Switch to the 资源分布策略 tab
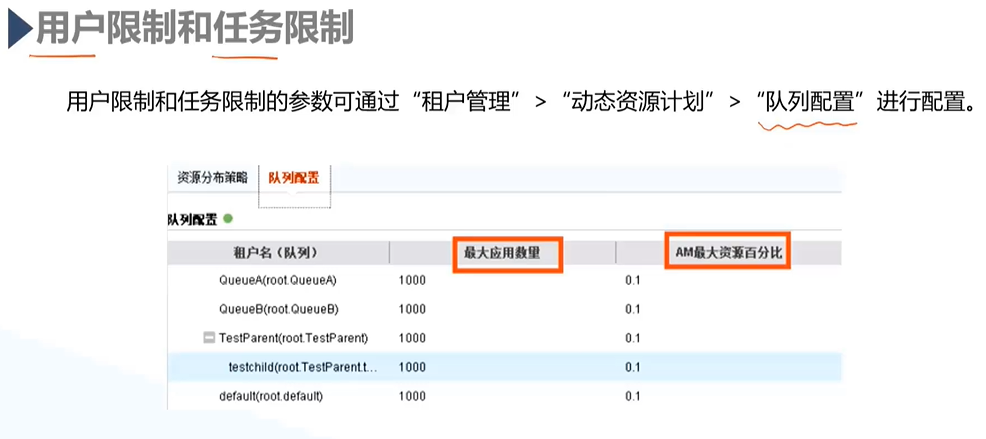986x439 pixels. pos(212,177)
